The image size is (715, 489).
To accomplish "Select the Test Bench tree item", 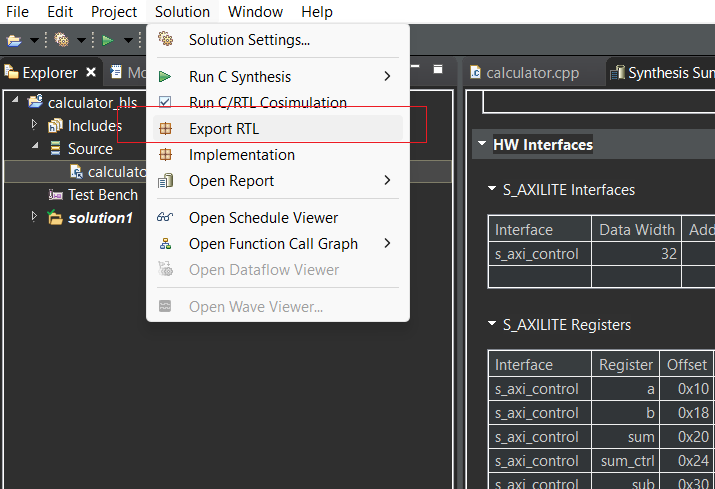I will 103,195.
